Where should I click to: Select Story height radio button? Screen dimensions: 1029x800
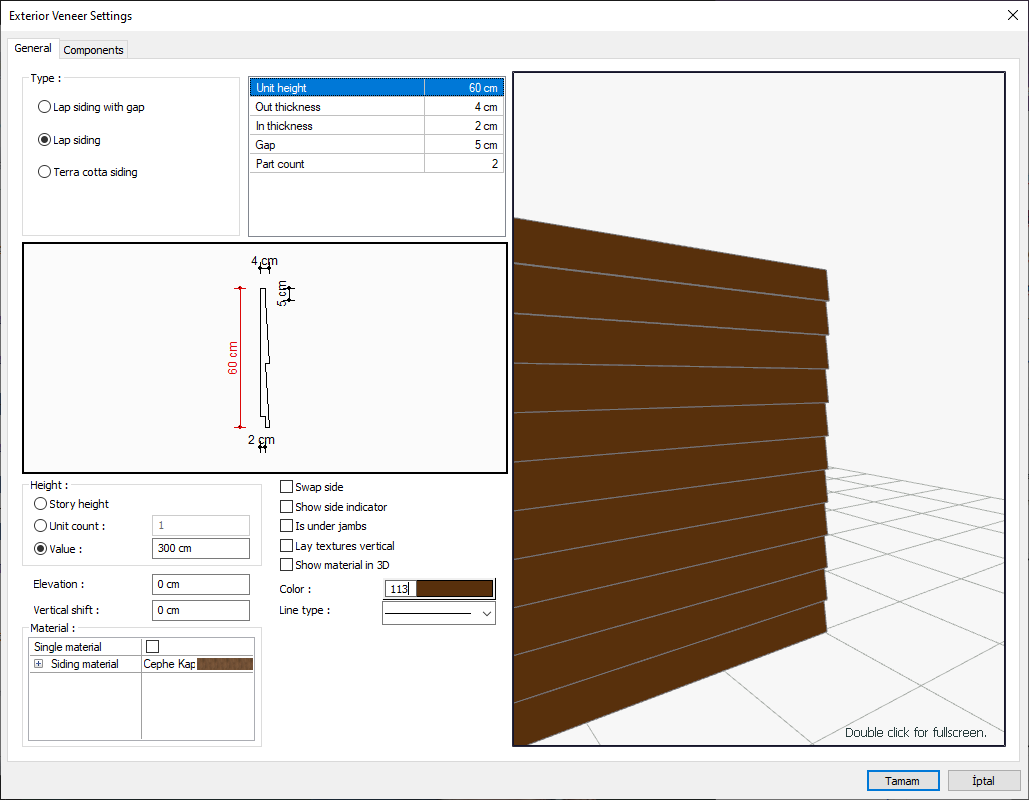[41, 505]
